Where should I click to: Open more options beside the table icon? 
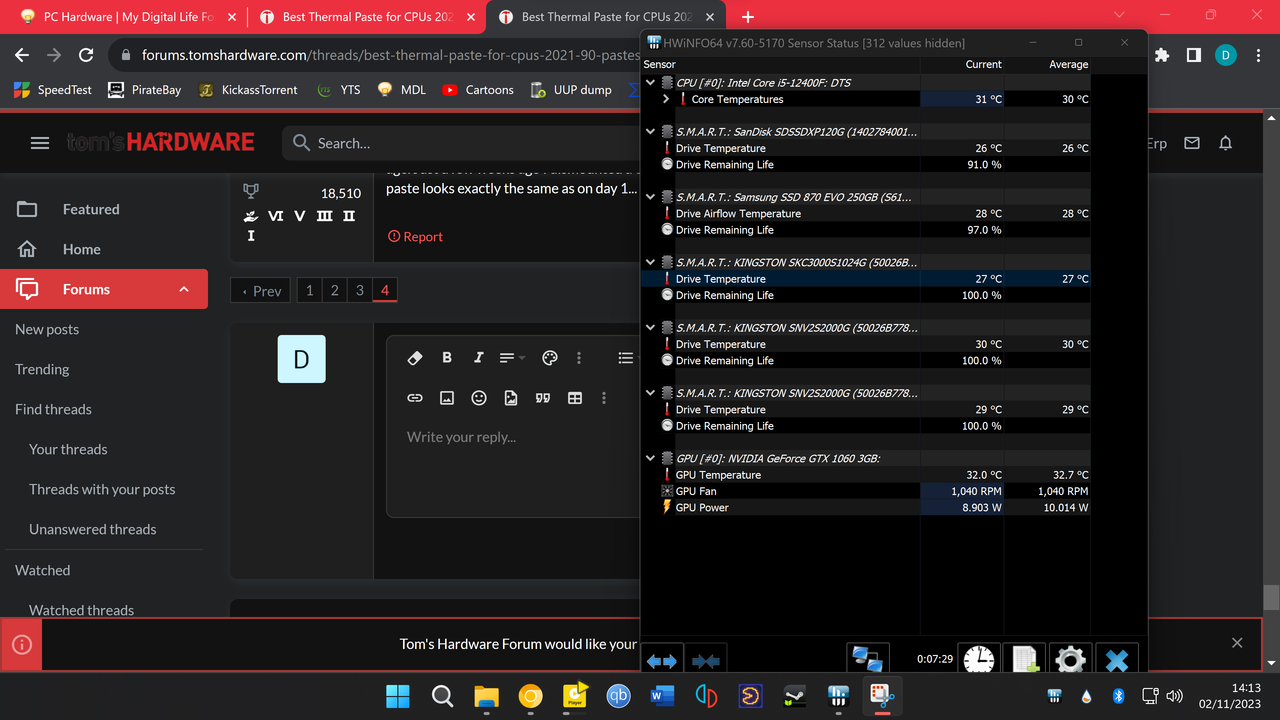pos(604,398)
